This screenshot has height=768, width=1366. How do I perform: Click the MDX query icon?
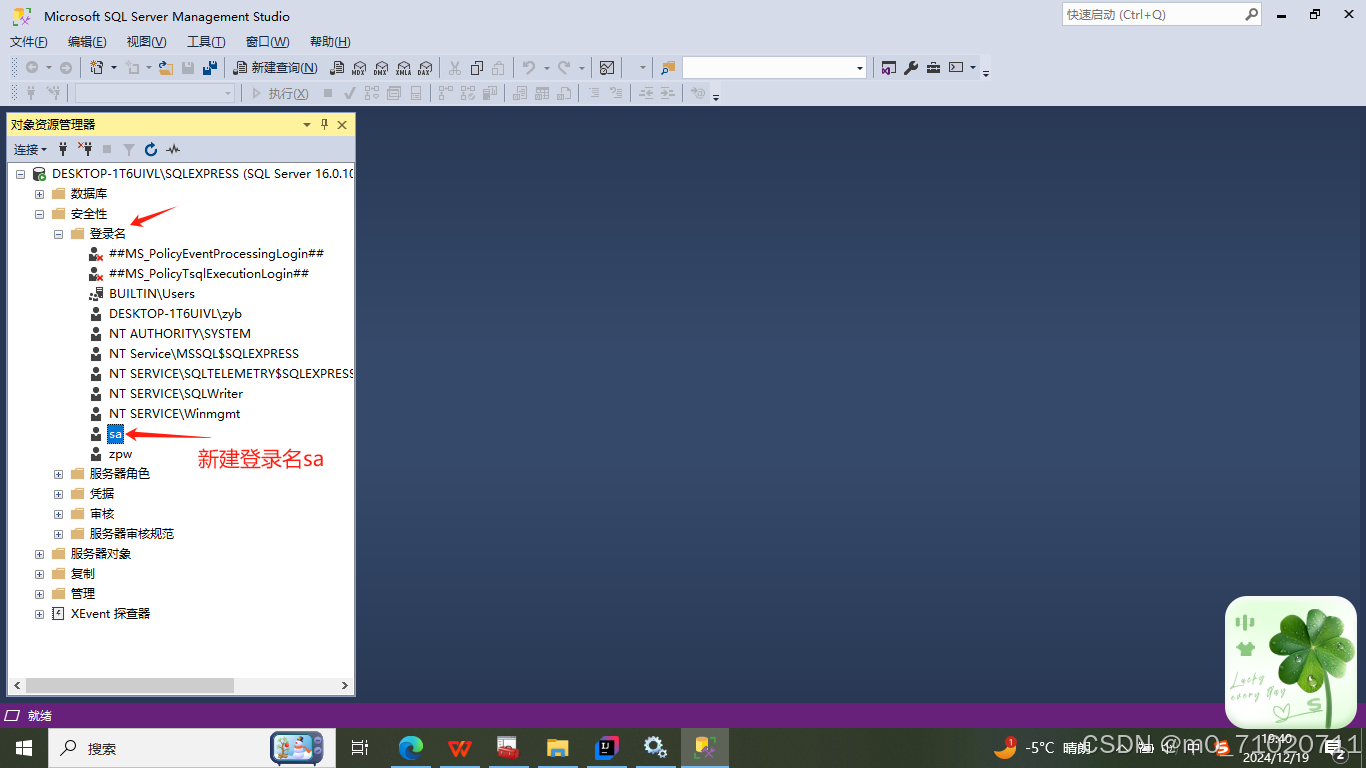(359, 68)
